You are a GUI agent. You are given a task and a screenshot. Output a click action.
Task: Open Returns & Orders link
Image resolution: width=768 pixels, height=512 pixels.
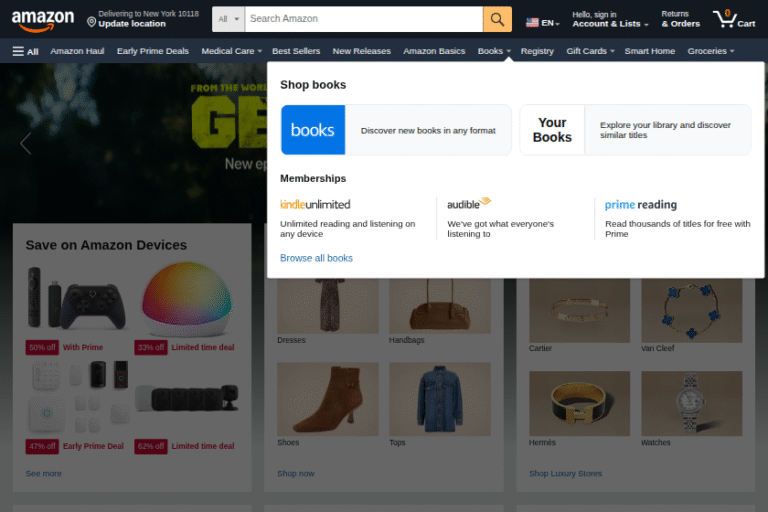680,19
